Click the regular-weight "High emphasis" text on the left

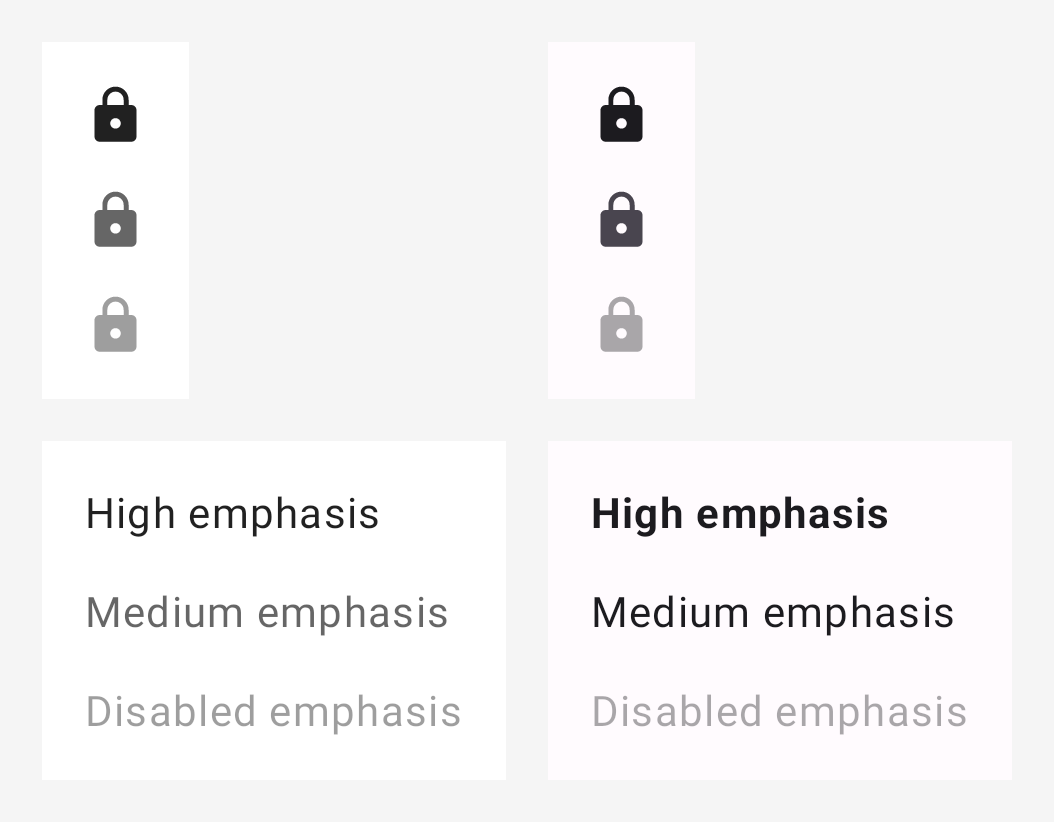coord(232,514)
